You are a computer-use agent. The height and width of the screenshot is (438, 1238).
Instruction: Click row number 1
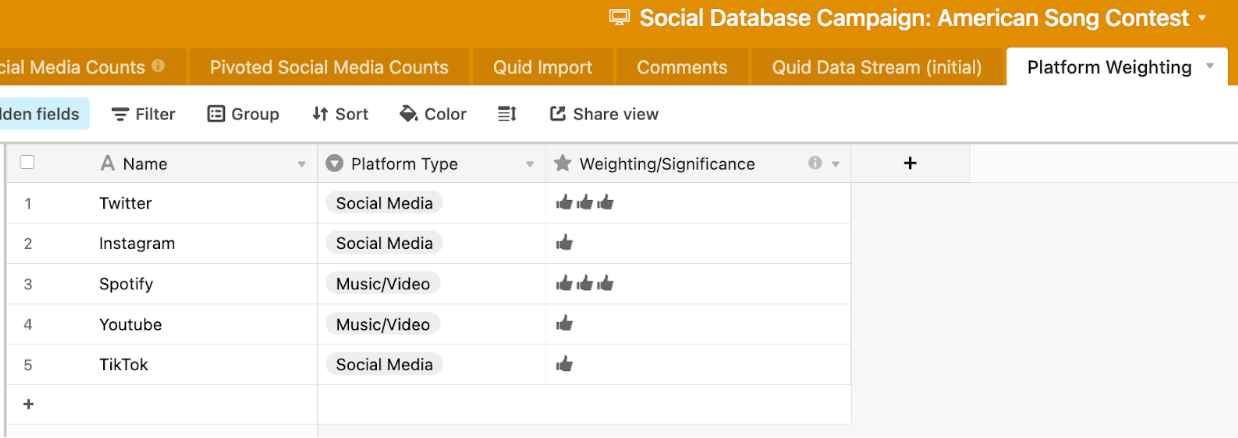coord(28,203)
